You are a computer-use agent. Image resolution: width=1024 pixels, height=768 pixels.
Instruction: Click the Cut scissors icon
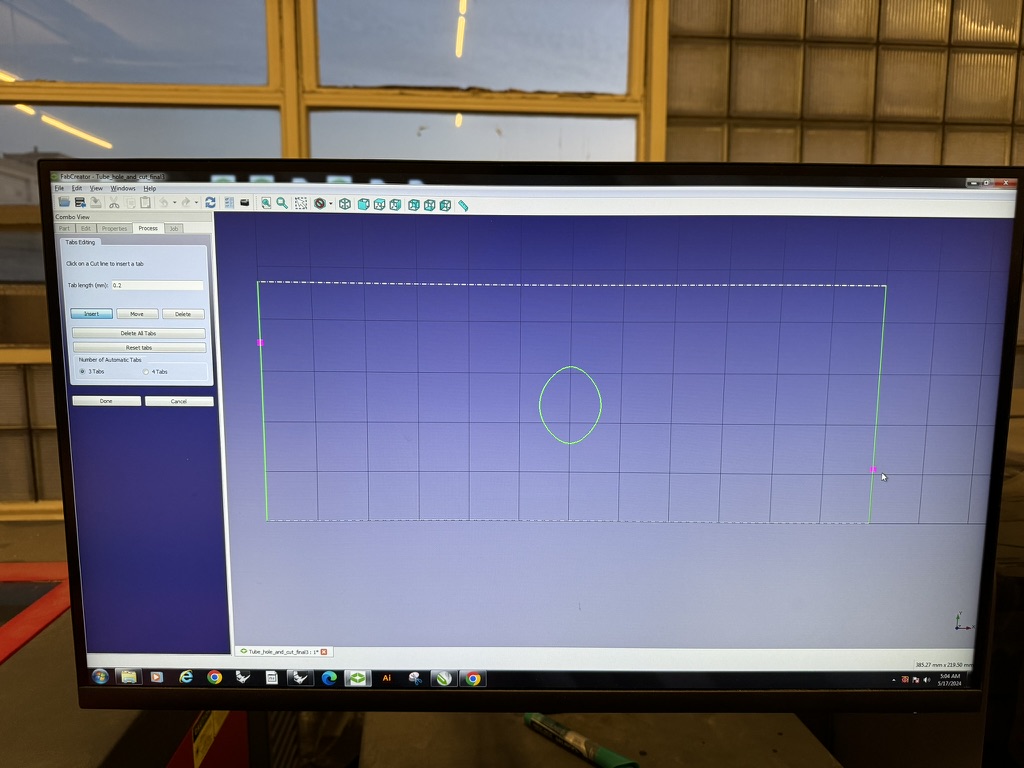(x=114, y=202)
